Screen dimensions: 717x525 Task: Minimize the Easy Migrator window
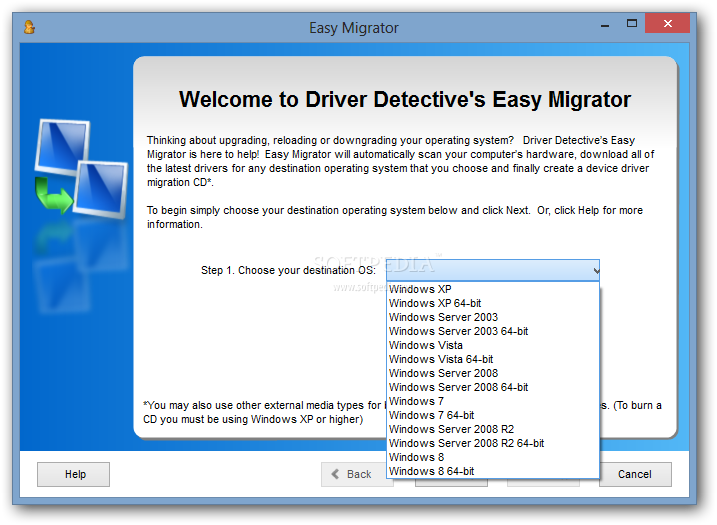605,25
